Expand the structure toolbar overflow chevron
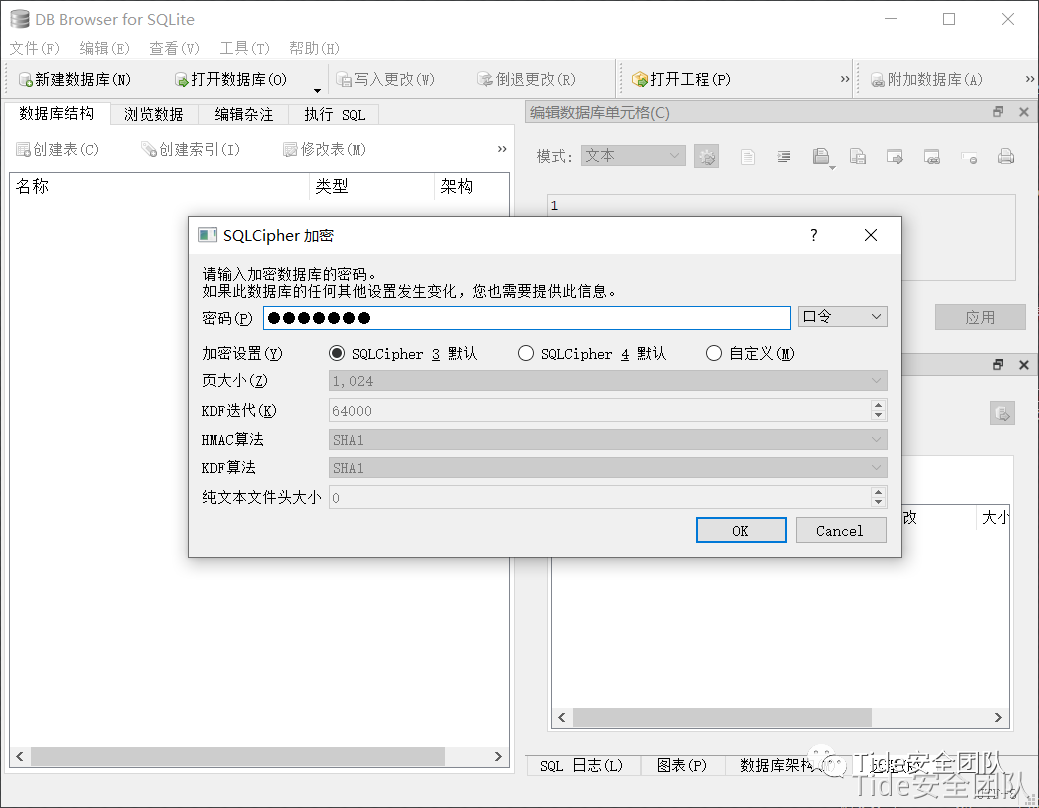The image size is (1039, 808). click(x=502, y=149)
